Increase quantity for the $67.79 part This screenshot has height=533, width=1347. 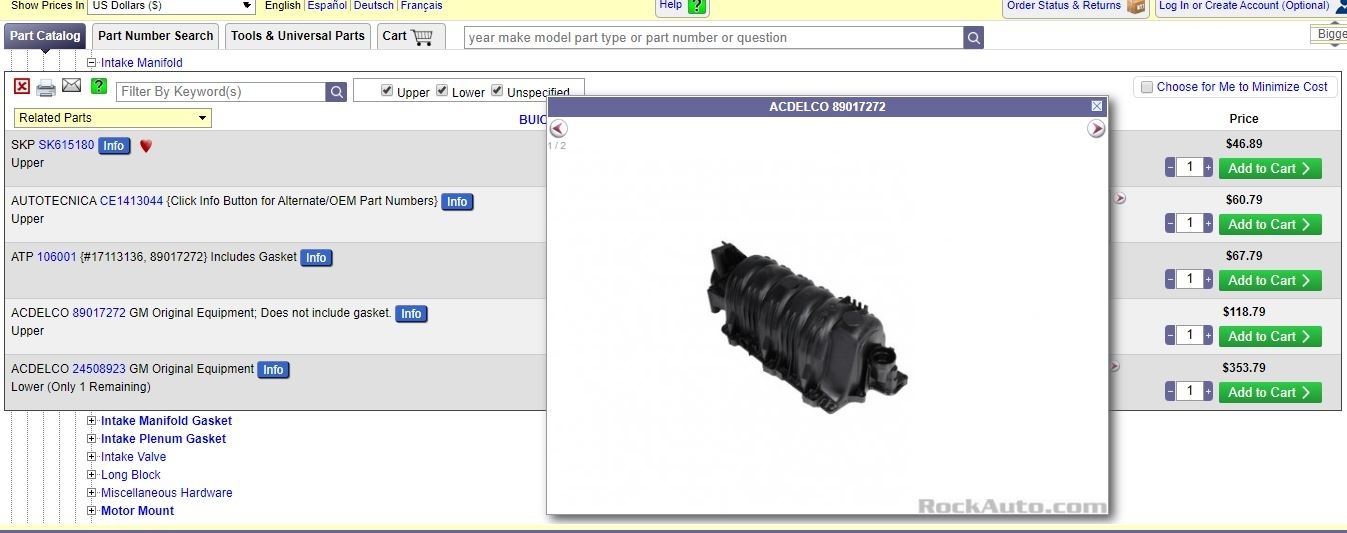click(1208, 280)
